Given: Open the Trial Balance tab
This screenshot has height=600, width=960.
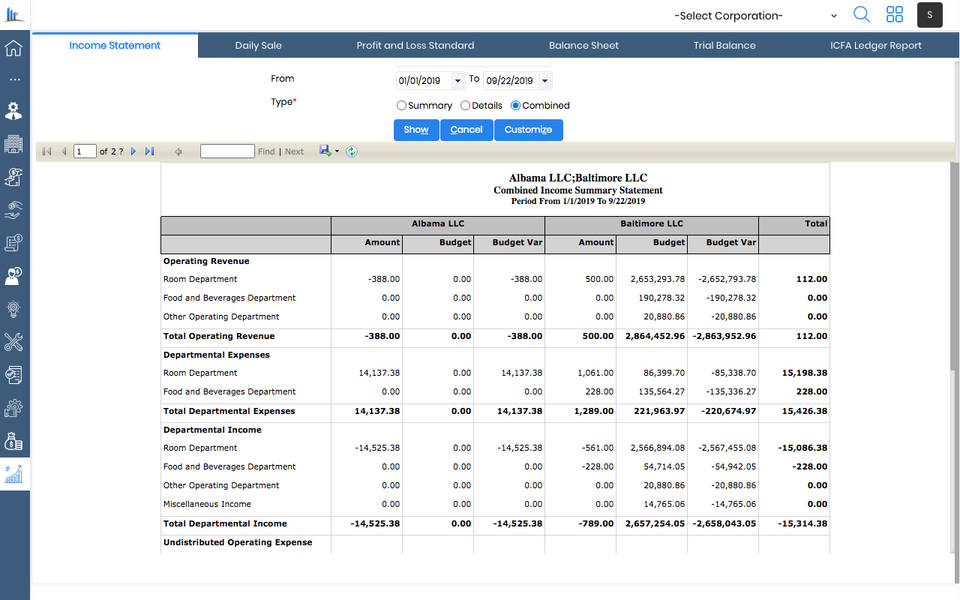Looking at the screenshot, I should tap(724, 45).
